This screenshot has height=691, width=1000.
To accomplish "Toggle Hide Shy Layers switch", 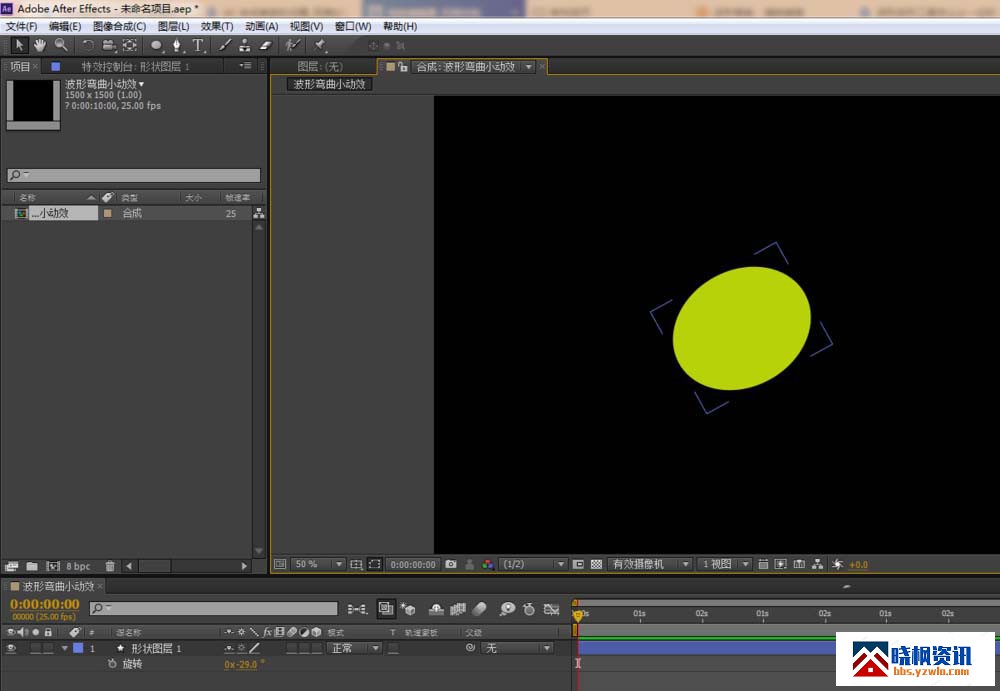I will [436, 609].
